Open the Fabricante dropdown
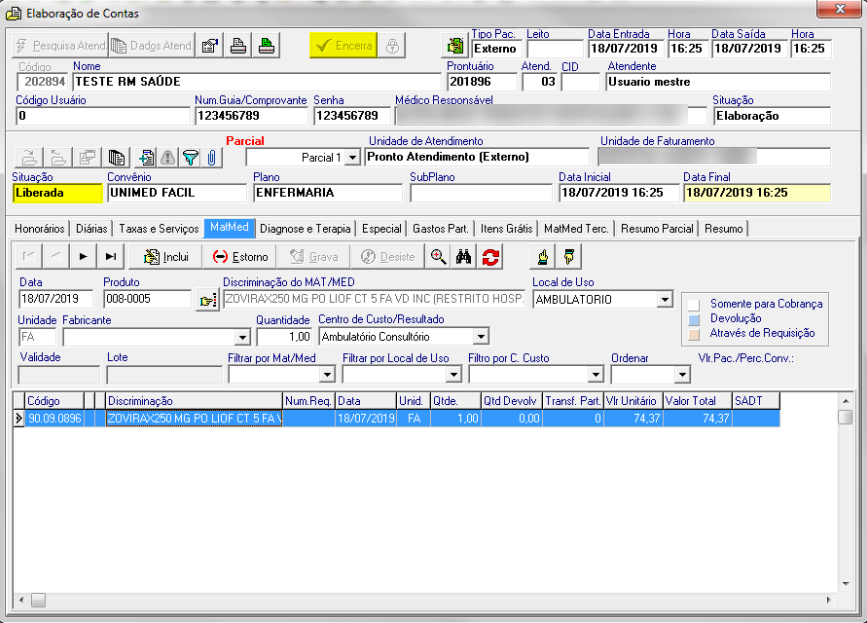This screenshot has height=623, width=867. coord(242,337)
